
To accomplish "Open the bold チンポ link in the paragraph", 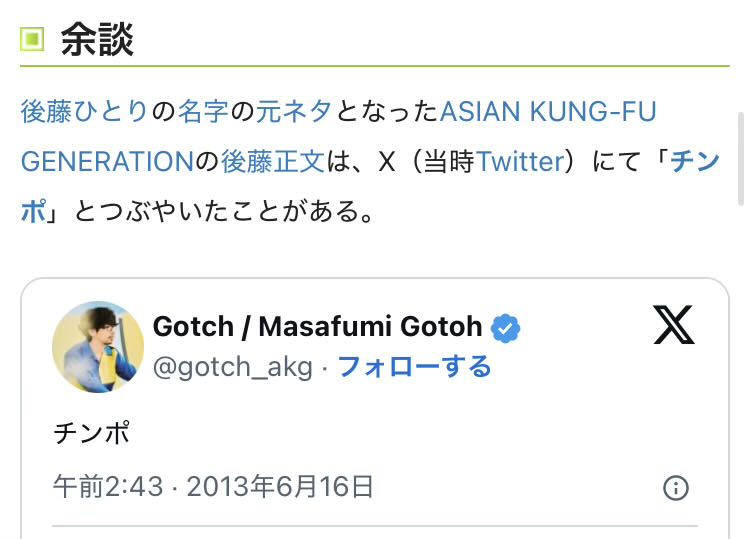I will [x=696, y=160].
